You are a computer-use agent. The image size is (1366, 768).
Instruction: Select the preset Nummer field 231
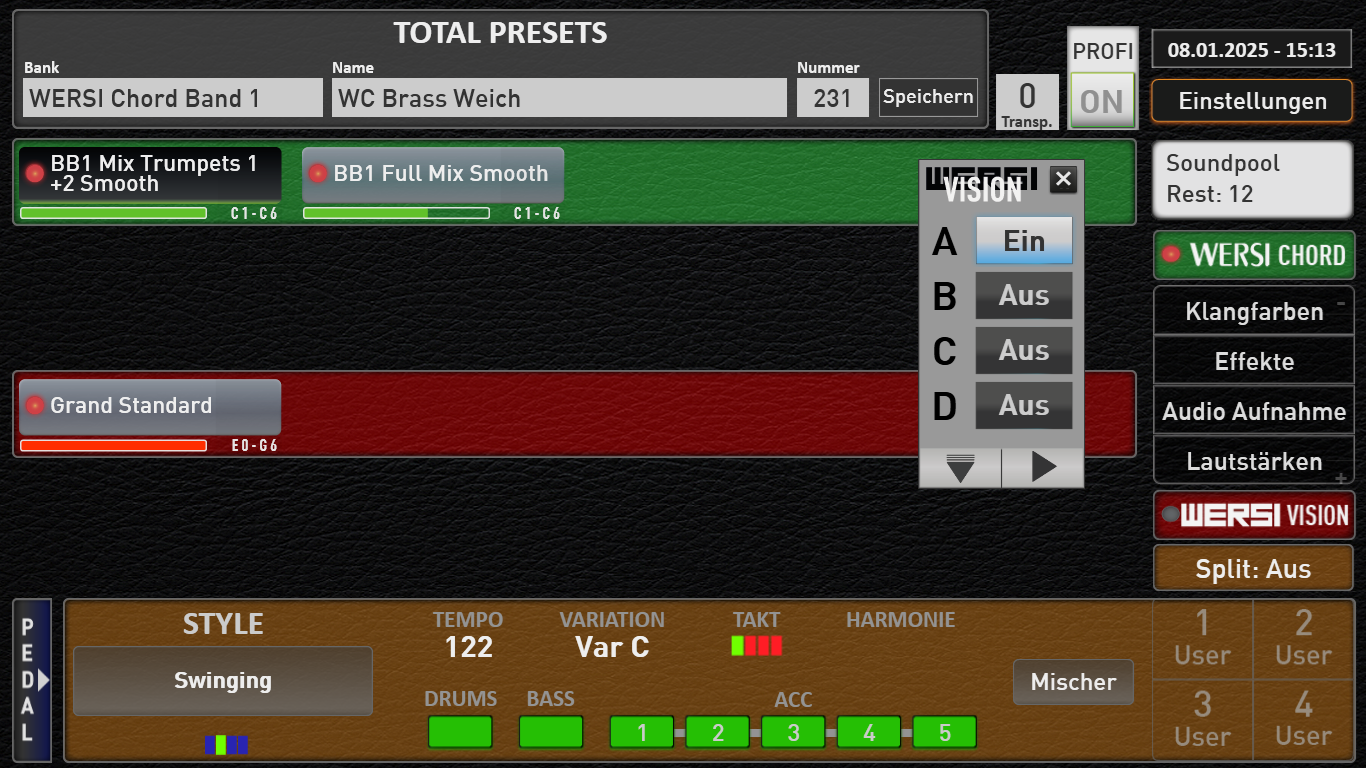point(832,98)
